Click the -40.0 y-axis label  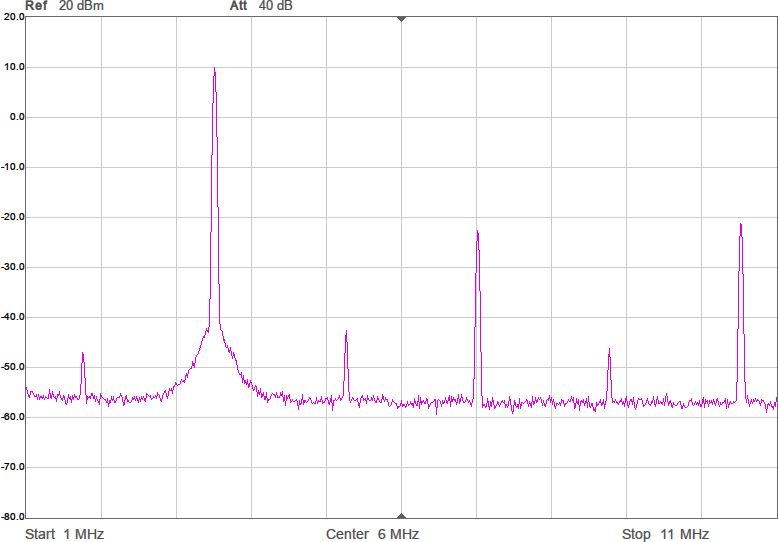13,317
